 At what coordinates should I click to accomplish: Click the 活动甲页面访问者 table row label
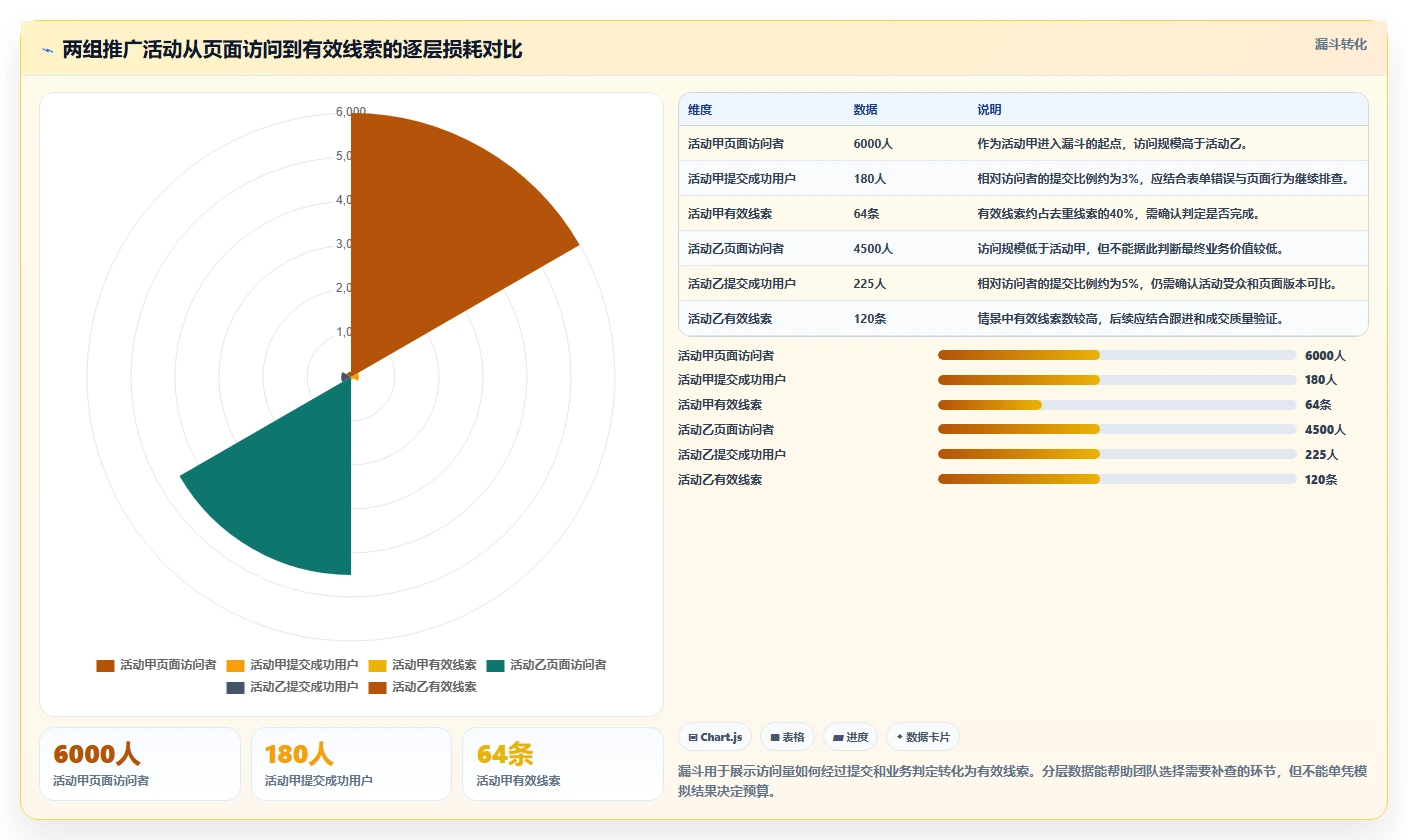click(736, 144)
